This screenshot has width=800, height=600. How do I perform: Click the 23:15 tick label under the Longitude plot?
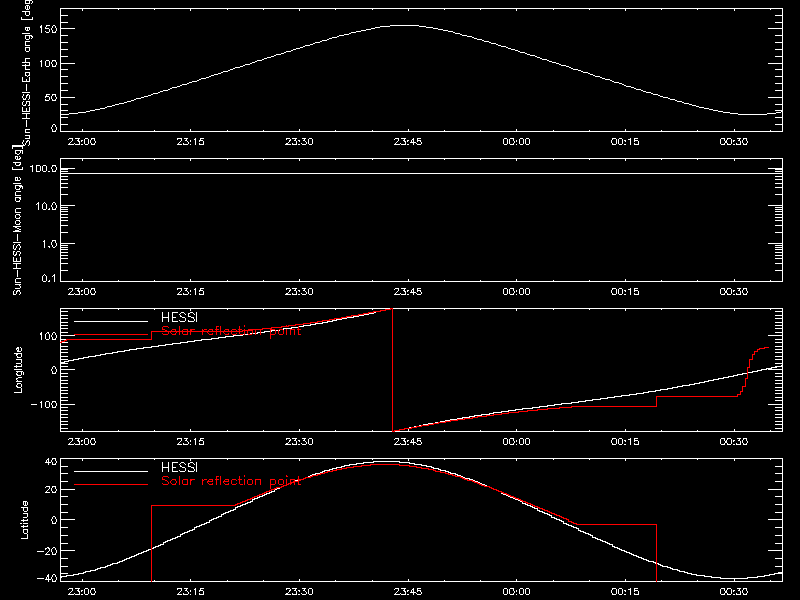tap(190, 441)
